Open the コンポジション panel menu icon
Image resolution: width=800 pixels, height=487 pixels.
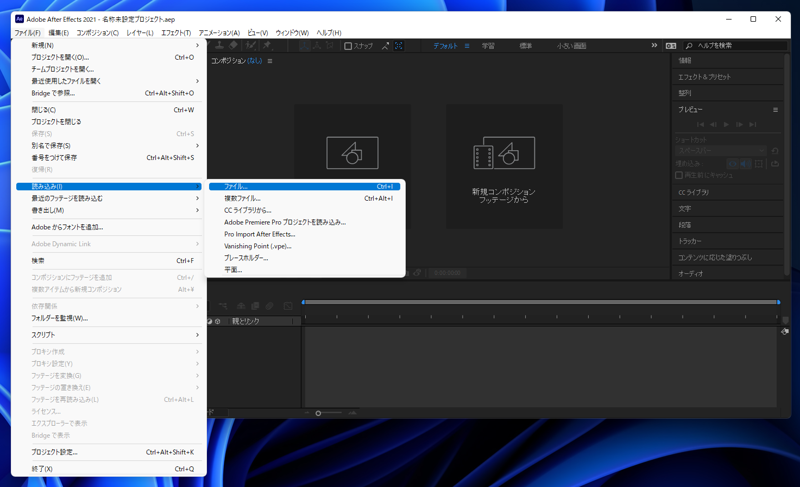[270, 61]
